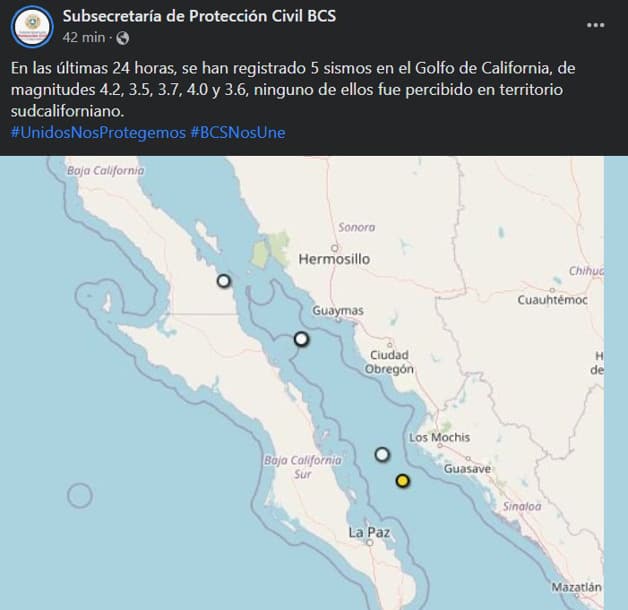628x610 pixels.
Task: Click the Sonora state label
Action: click(356, 227)
